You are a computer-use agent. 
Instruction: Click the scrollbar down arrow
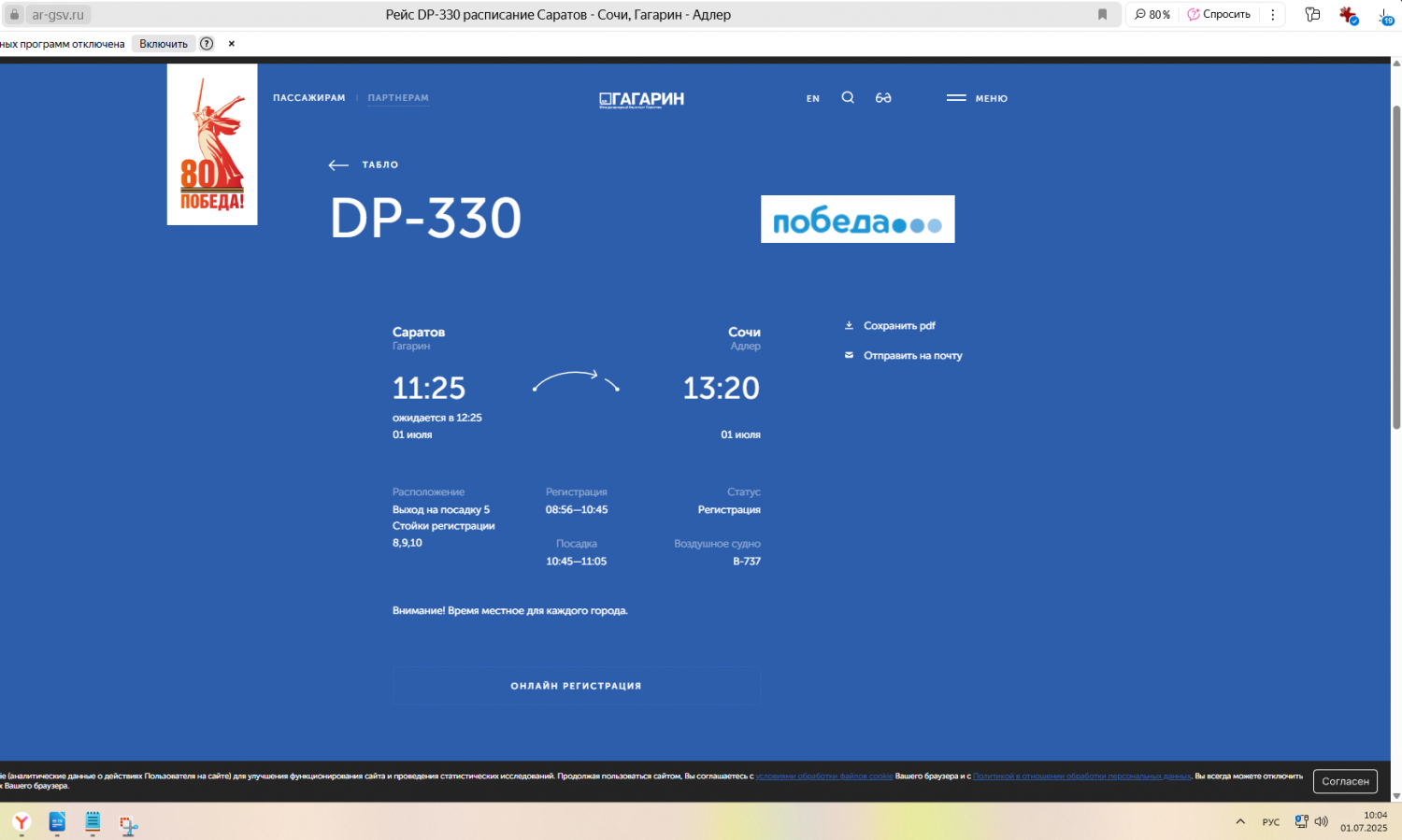point(1396,796)
